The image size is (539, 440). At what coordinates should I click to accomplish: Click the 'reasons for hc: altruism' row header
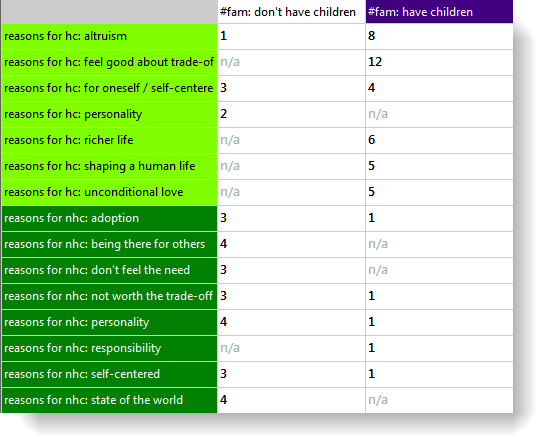click(110, 36)
